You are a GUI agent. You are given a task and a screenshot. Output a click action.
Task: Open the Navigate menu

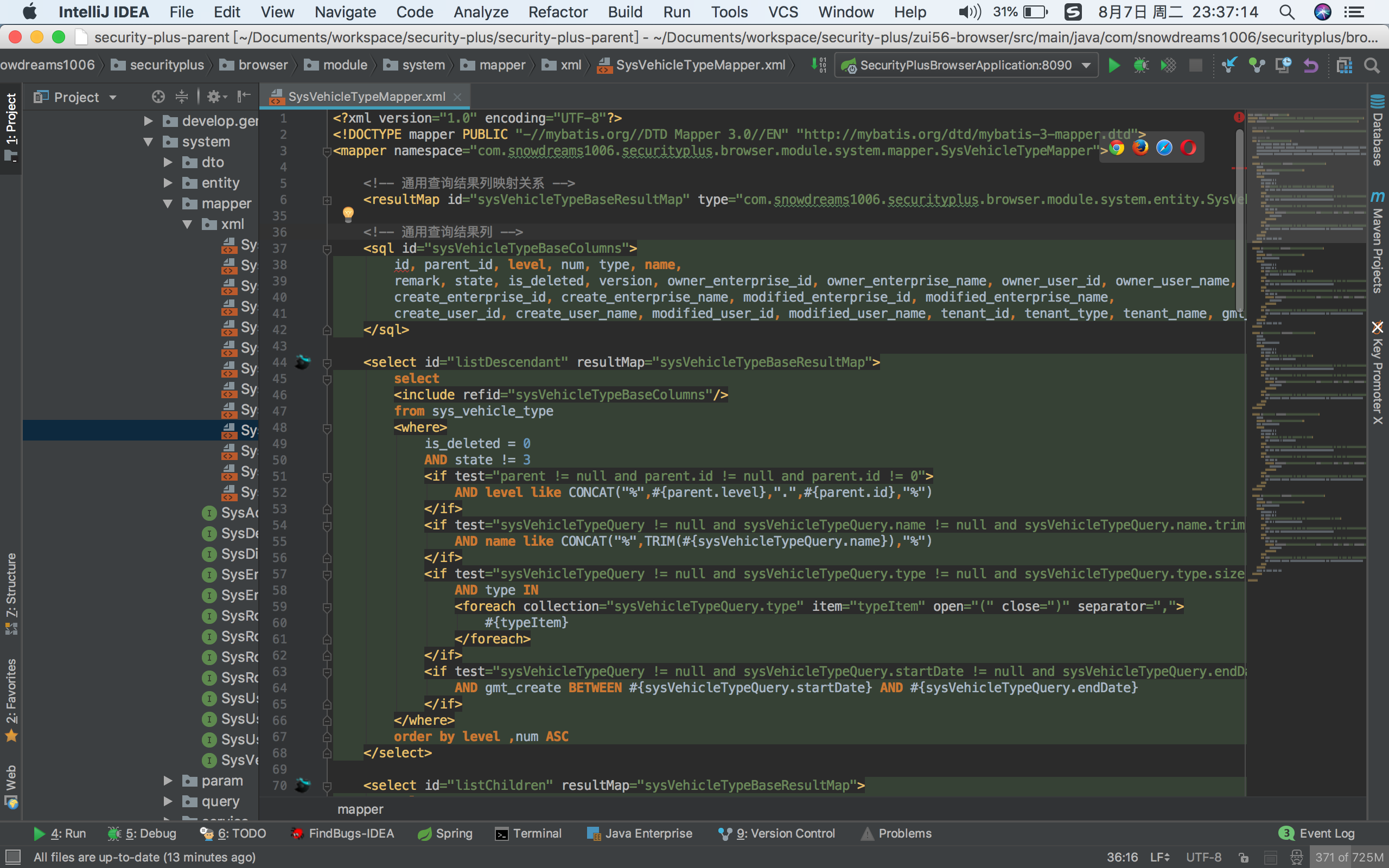[345, 11]
